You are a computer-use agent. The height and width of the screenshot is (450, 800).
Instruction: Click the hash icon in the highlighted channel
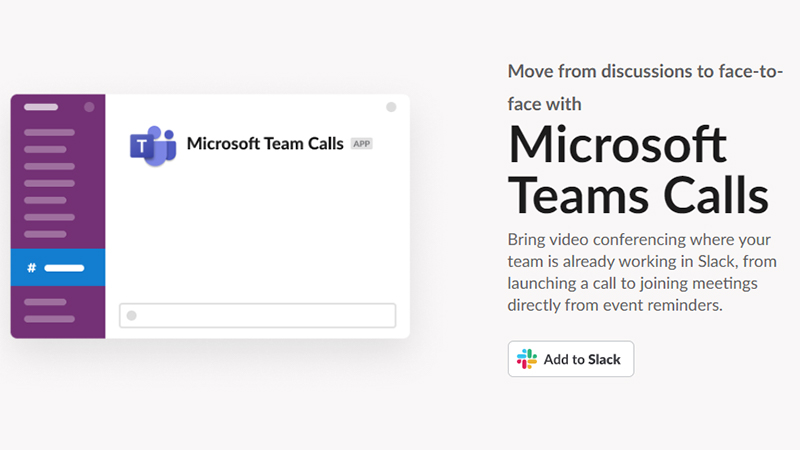point(31,268)
